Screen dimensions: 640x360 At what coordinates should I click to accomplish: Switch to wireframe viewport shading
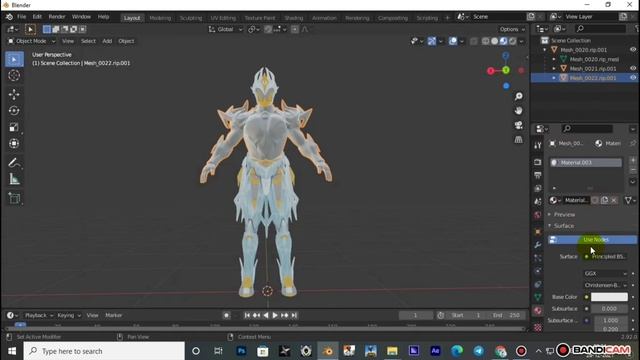(x=486, y=41)
